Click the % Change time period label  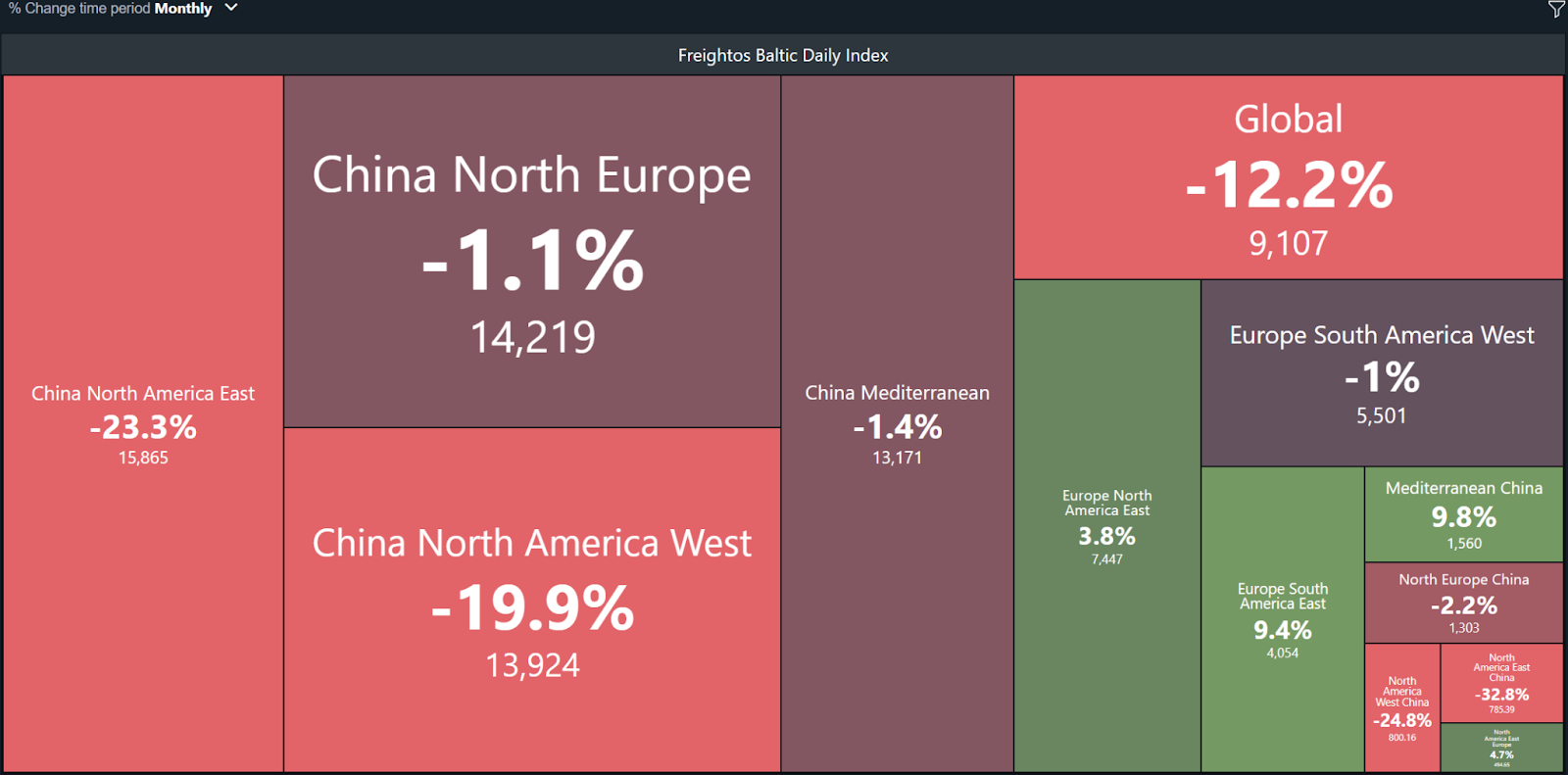[79, 8]
